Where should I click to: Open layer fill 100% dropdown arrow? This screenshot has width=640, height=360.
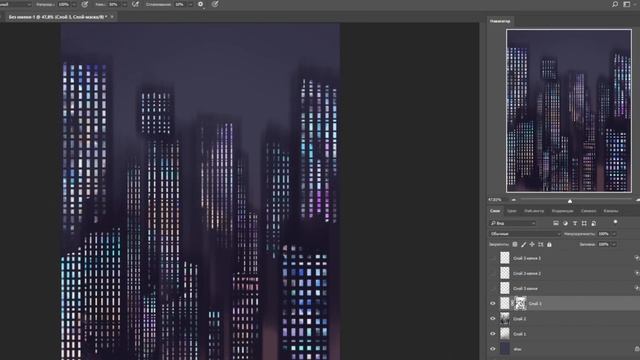614,244
